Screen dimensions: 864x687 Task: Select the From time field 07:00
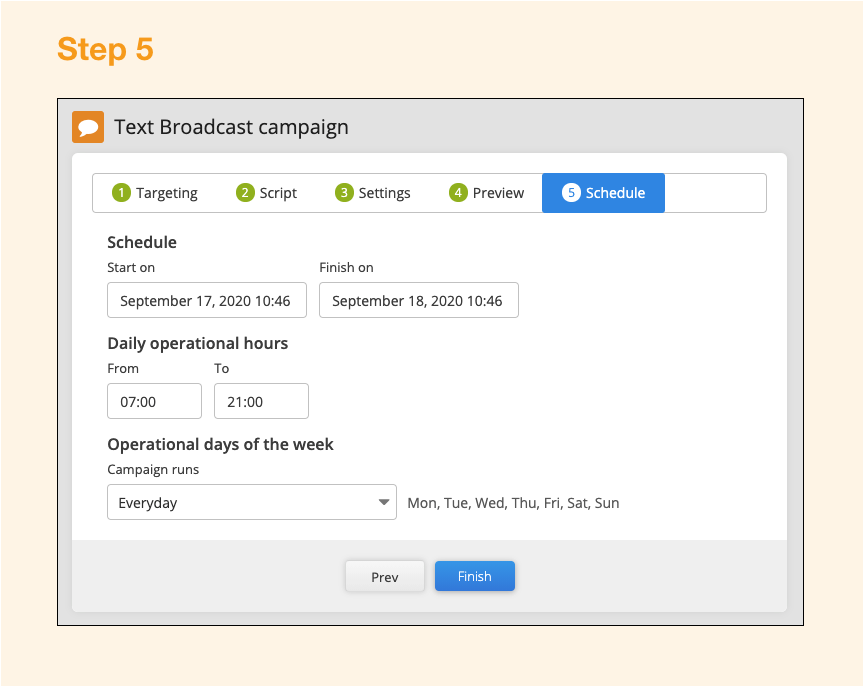[x=154, y=401]
